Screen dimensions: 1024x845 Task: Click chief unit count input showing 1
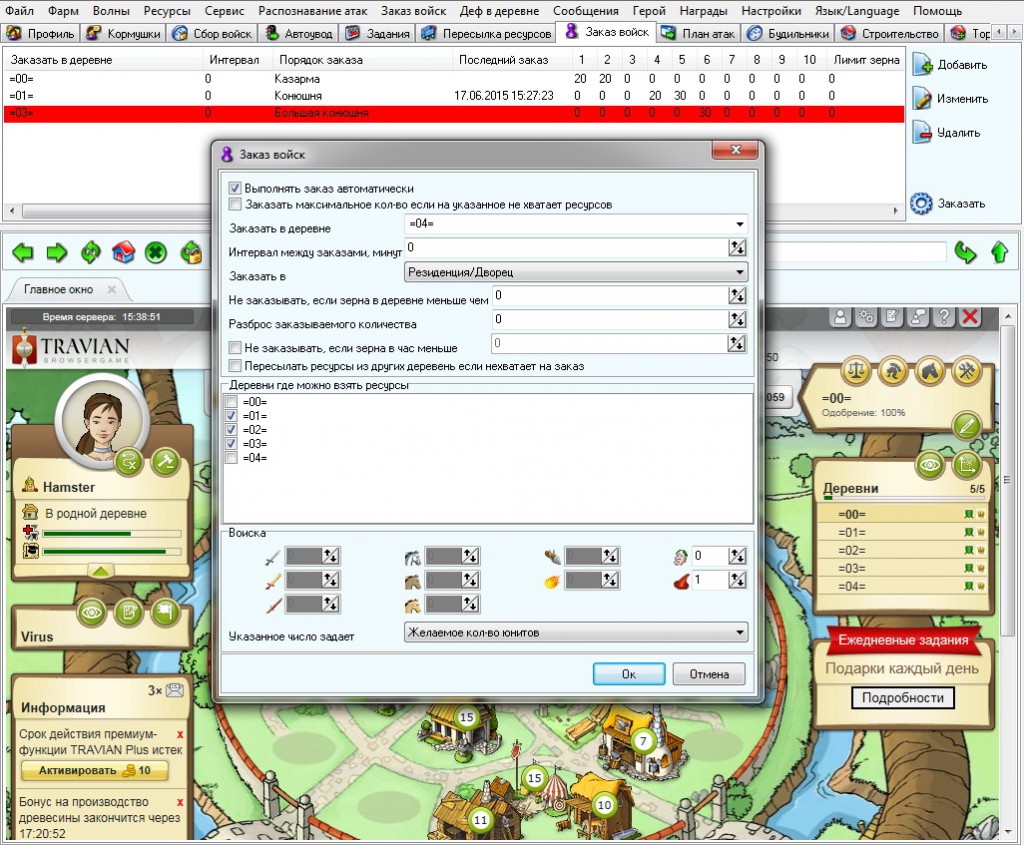click(x=710, y=580)
